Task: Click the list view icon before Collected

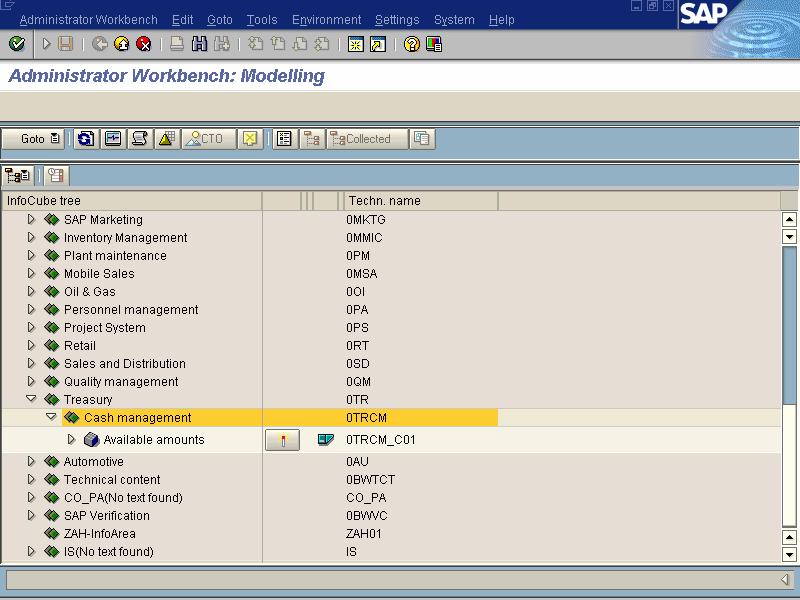Action: click(285, 139)
